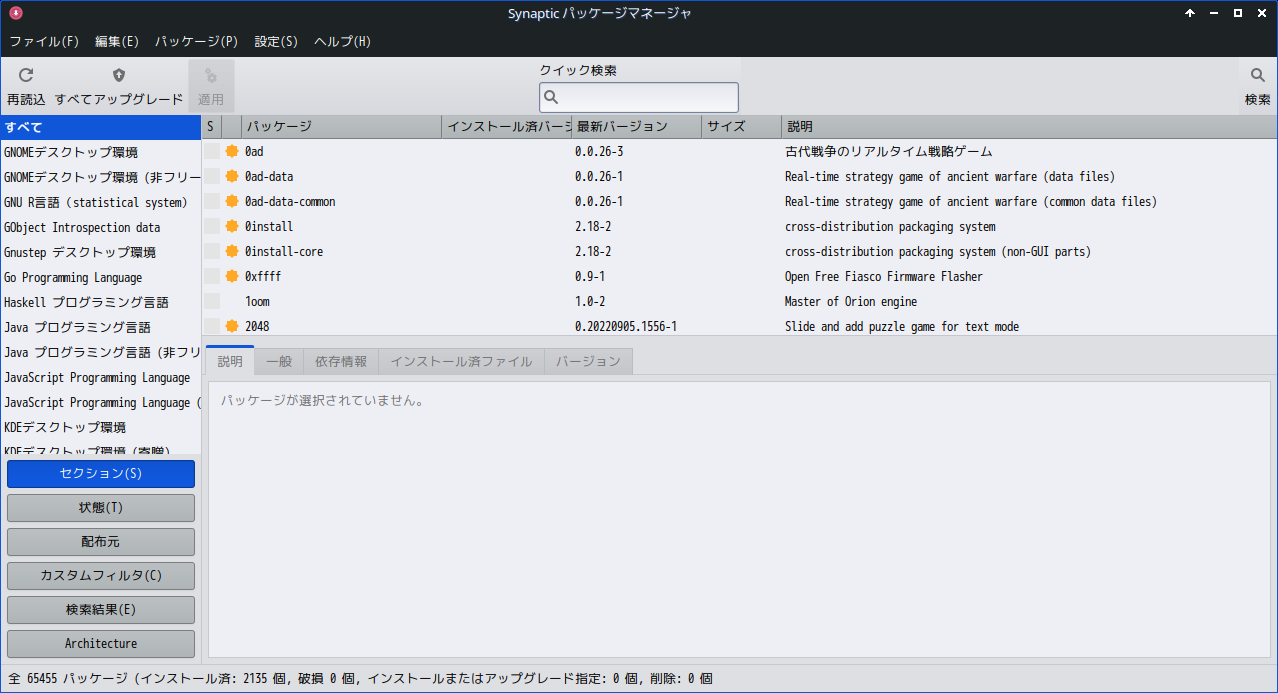Select すべて in the section list
The height and width of the screenshot is (693, 1278).
(x=100, y=127)
